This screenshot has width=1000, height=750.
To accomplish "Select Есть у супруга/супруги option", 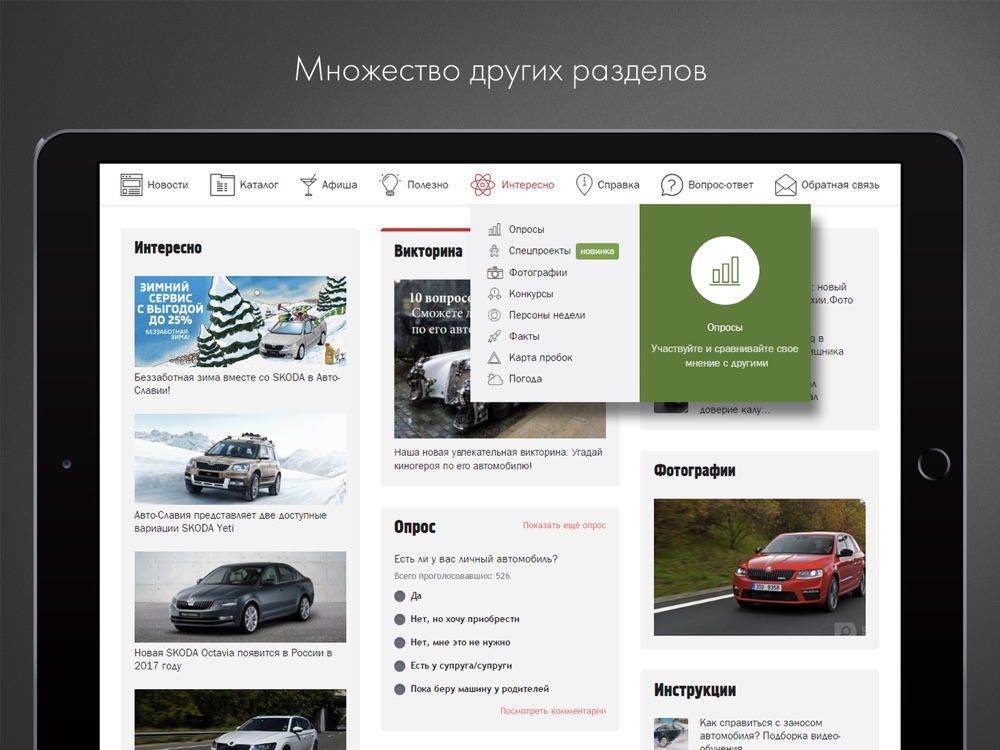I will tap(400, 666).
